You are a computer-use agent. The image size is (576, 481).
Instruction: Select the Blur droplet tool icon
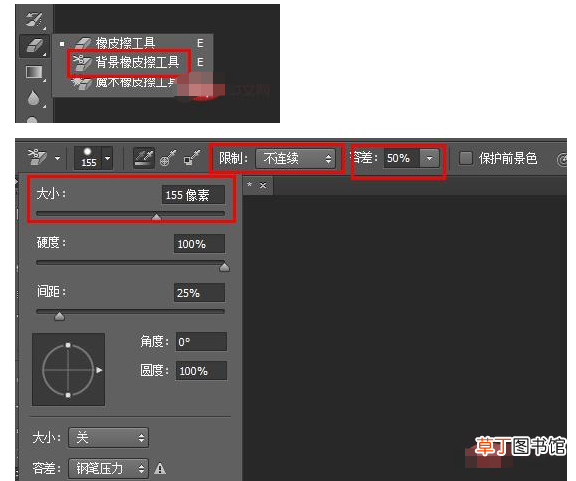point(34,98)
